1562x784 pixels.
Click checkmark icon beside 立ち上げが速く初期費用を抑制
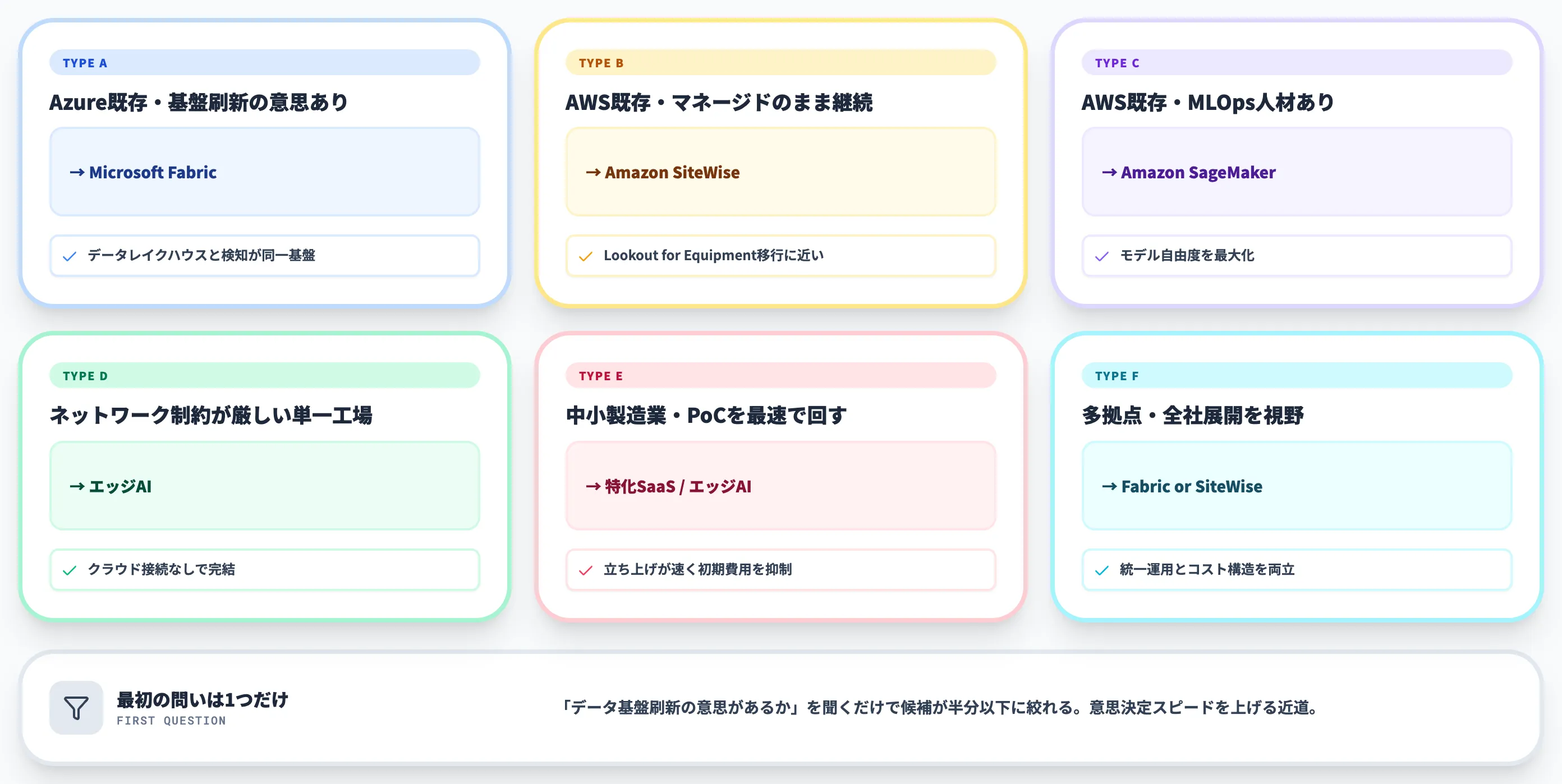coord(586,570)
